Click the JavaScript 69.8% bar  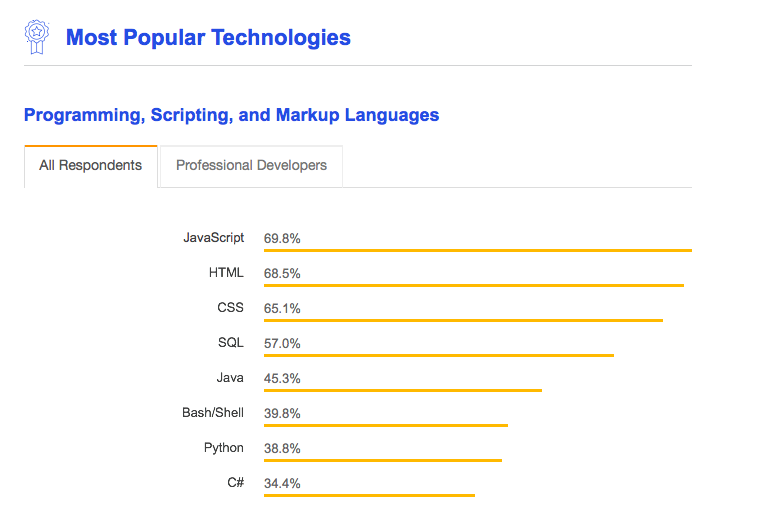[x=477, y=250]
